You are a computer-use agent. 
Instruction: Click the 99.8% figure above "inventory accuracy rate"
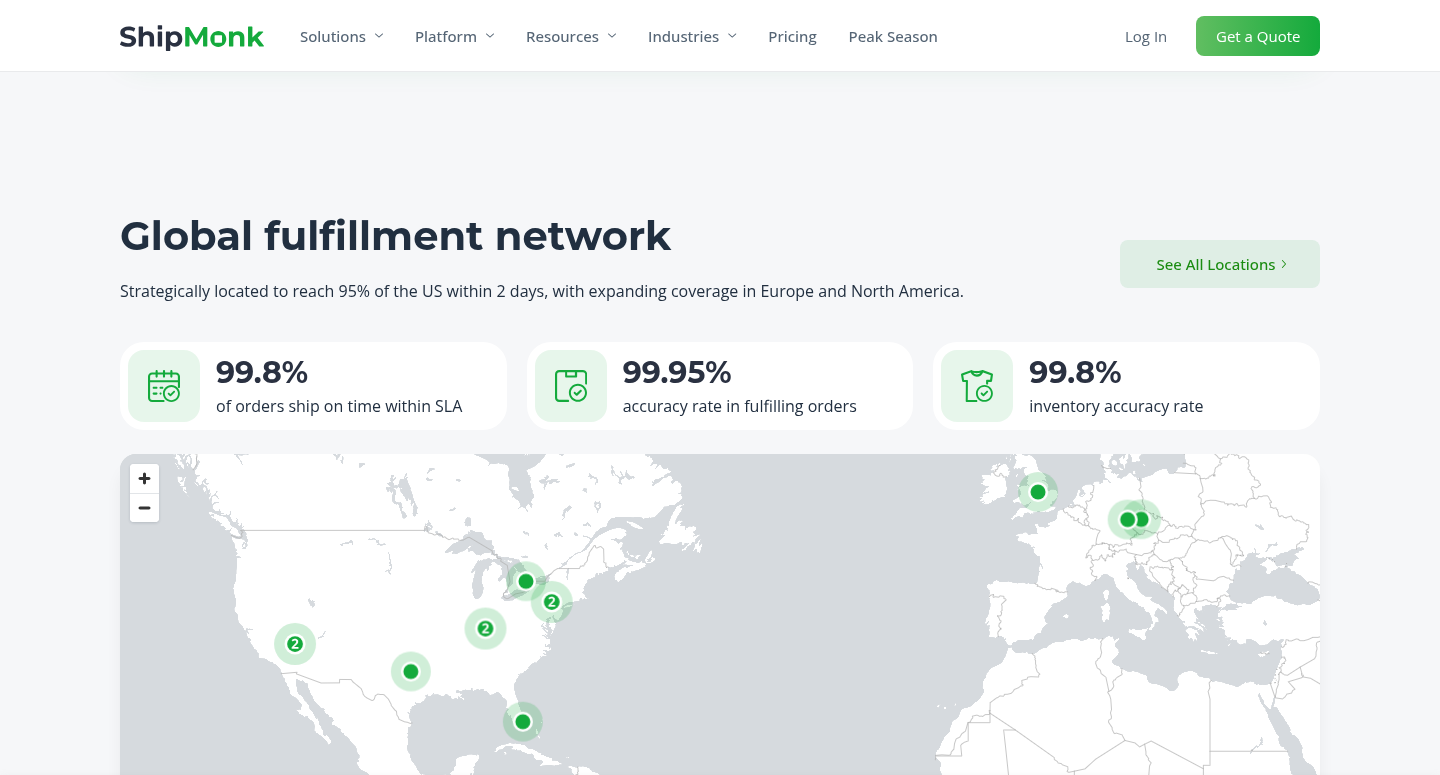pos(1075,372)
